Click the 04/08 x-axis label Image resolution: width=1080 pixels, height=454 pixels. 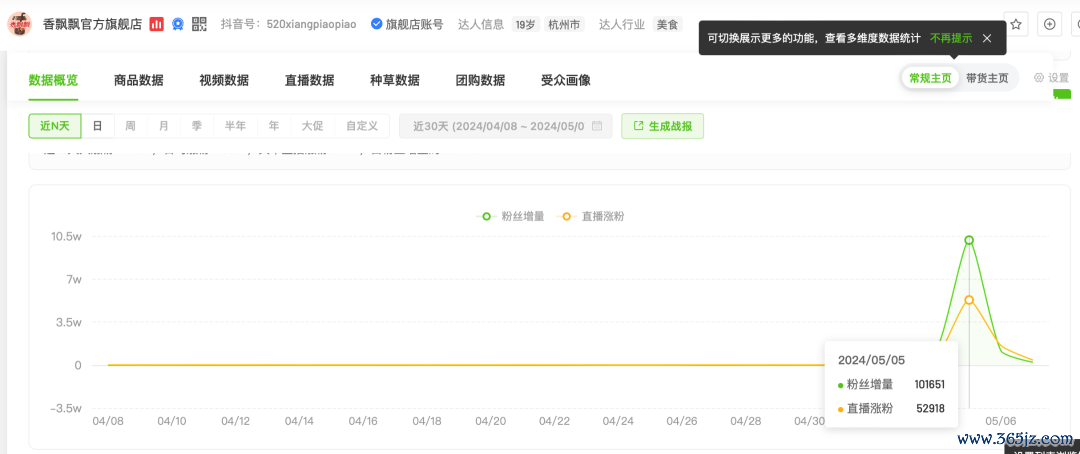[107, 420]
